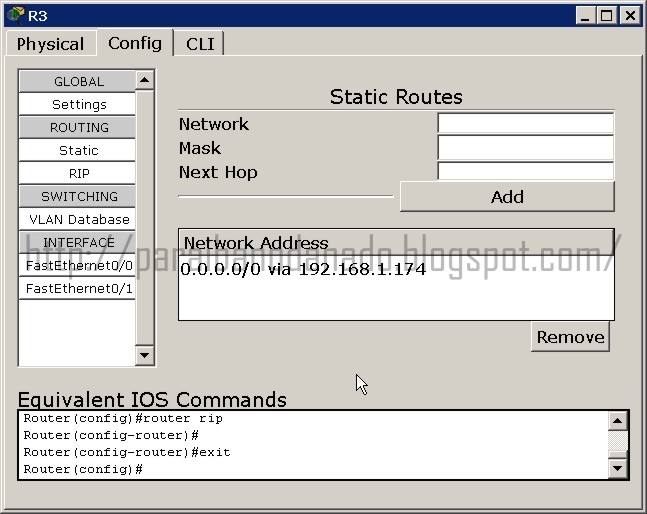Click IOS commands scroll down arrow
Image resolution: width=647 pixels, height=514 pixels.
[x=618, y=468]
